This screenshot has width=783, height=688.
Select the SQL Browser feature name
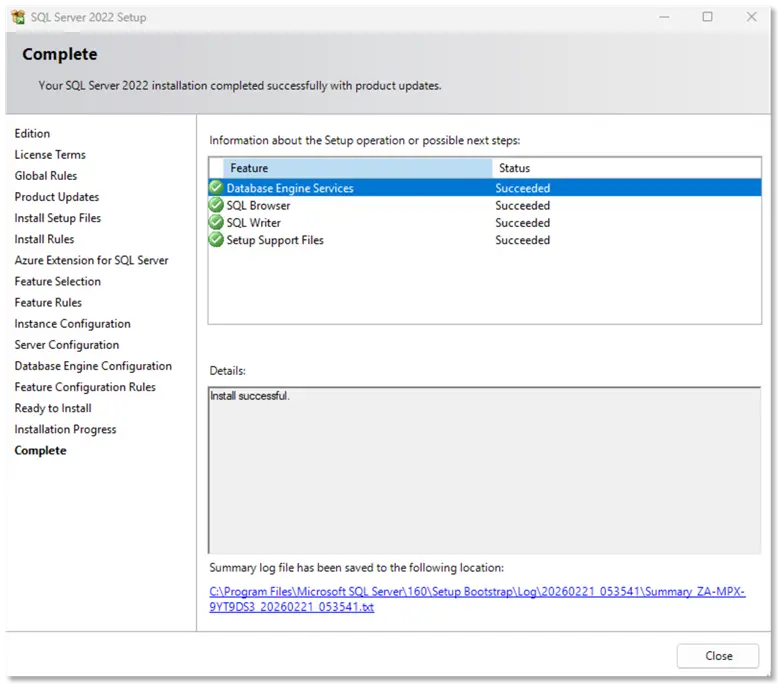point(258,206)
